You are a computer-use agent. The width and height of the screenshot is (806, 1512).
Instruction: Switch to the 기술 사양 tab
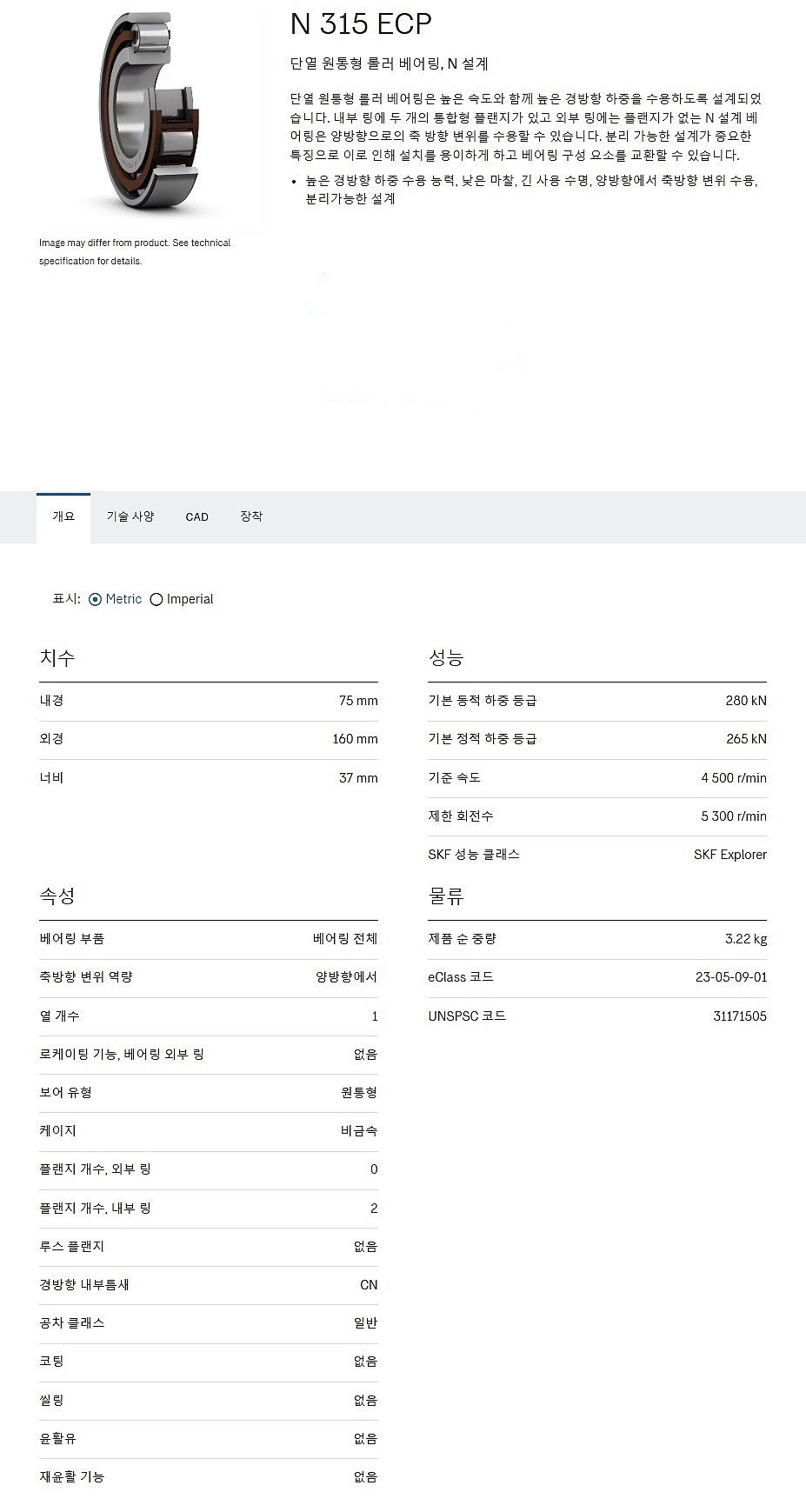pos(130,516)
